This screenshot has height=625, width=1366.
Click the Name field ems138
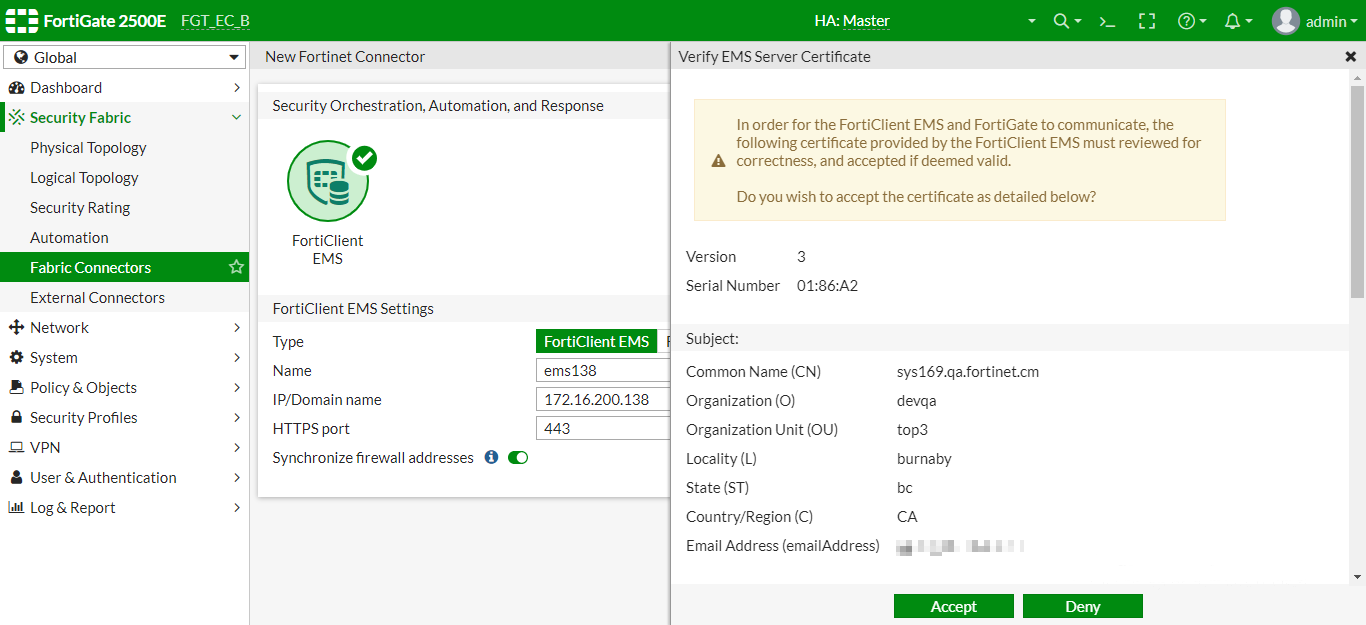click(603, 371)
